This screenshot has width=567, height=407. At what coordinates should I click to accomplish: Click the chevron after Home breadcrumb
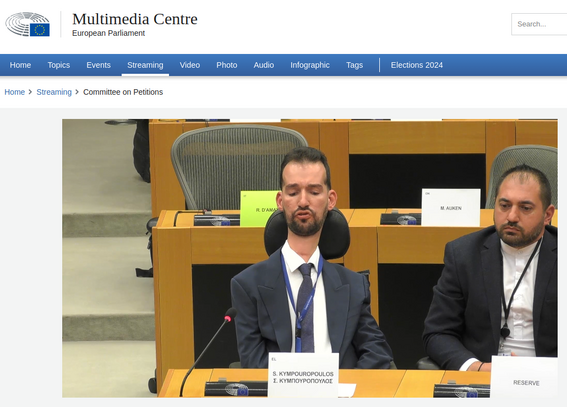pyautogui.click(x=30, y=92)
